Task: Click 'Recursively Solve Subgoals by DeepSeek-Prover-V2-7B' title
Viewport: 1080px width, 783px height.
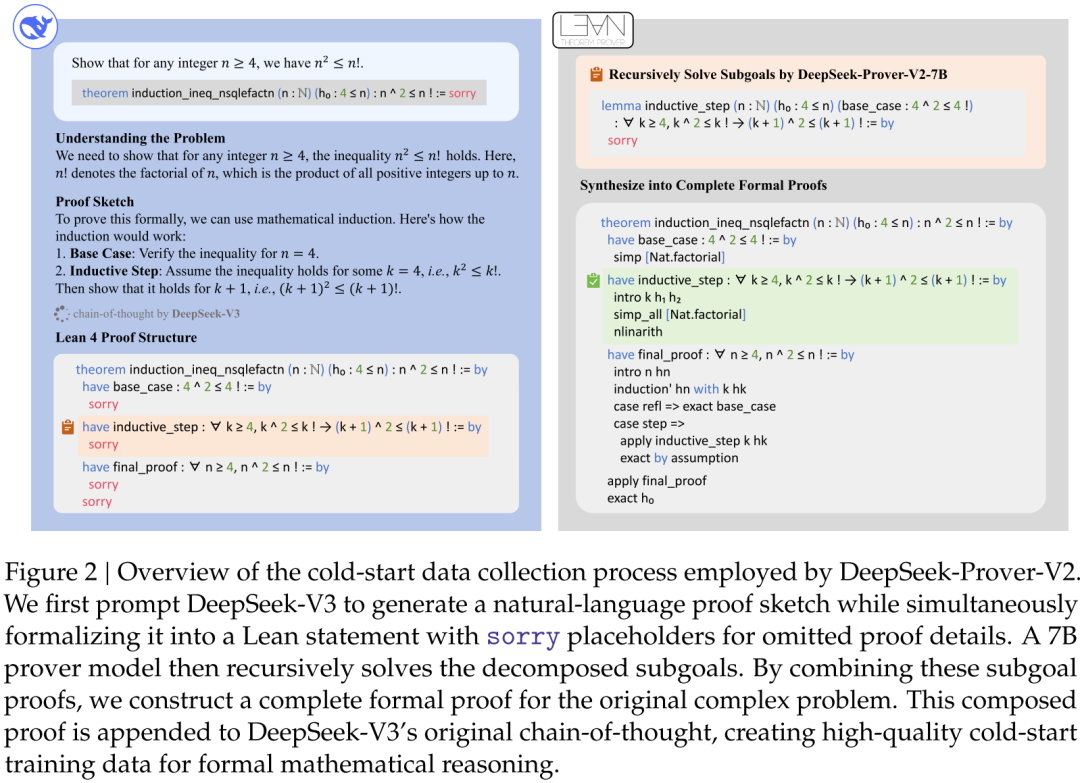Action: tap(778, 74)
